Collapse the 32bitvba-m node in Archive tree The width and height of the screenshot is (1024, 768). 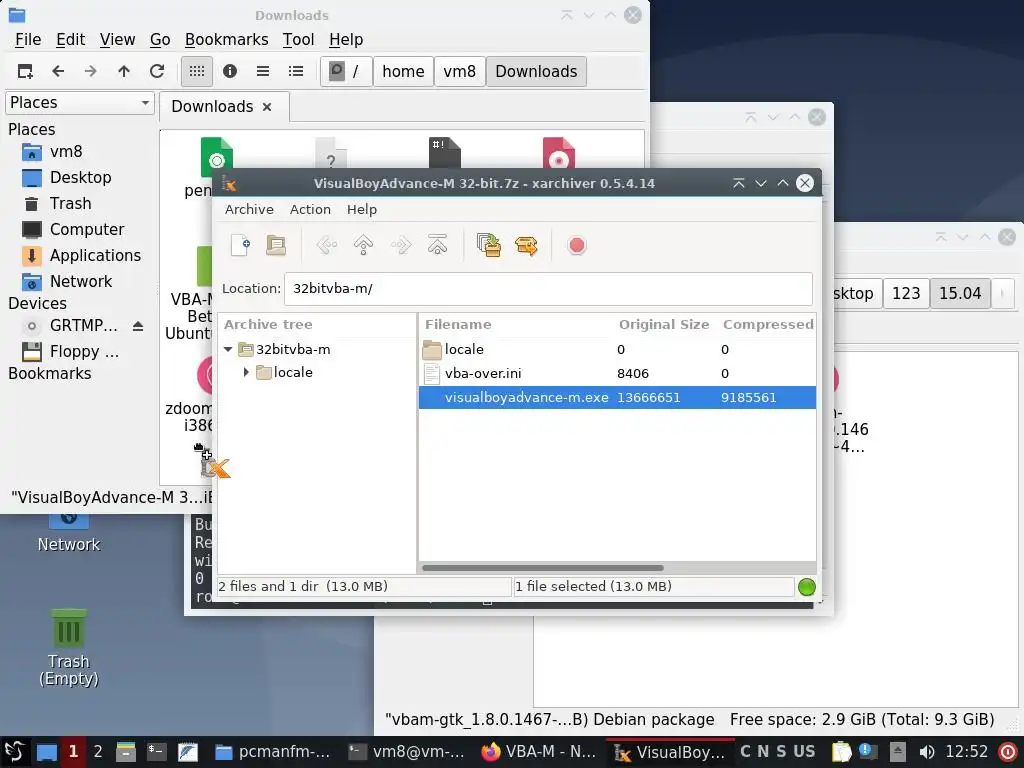pos(228,349)
